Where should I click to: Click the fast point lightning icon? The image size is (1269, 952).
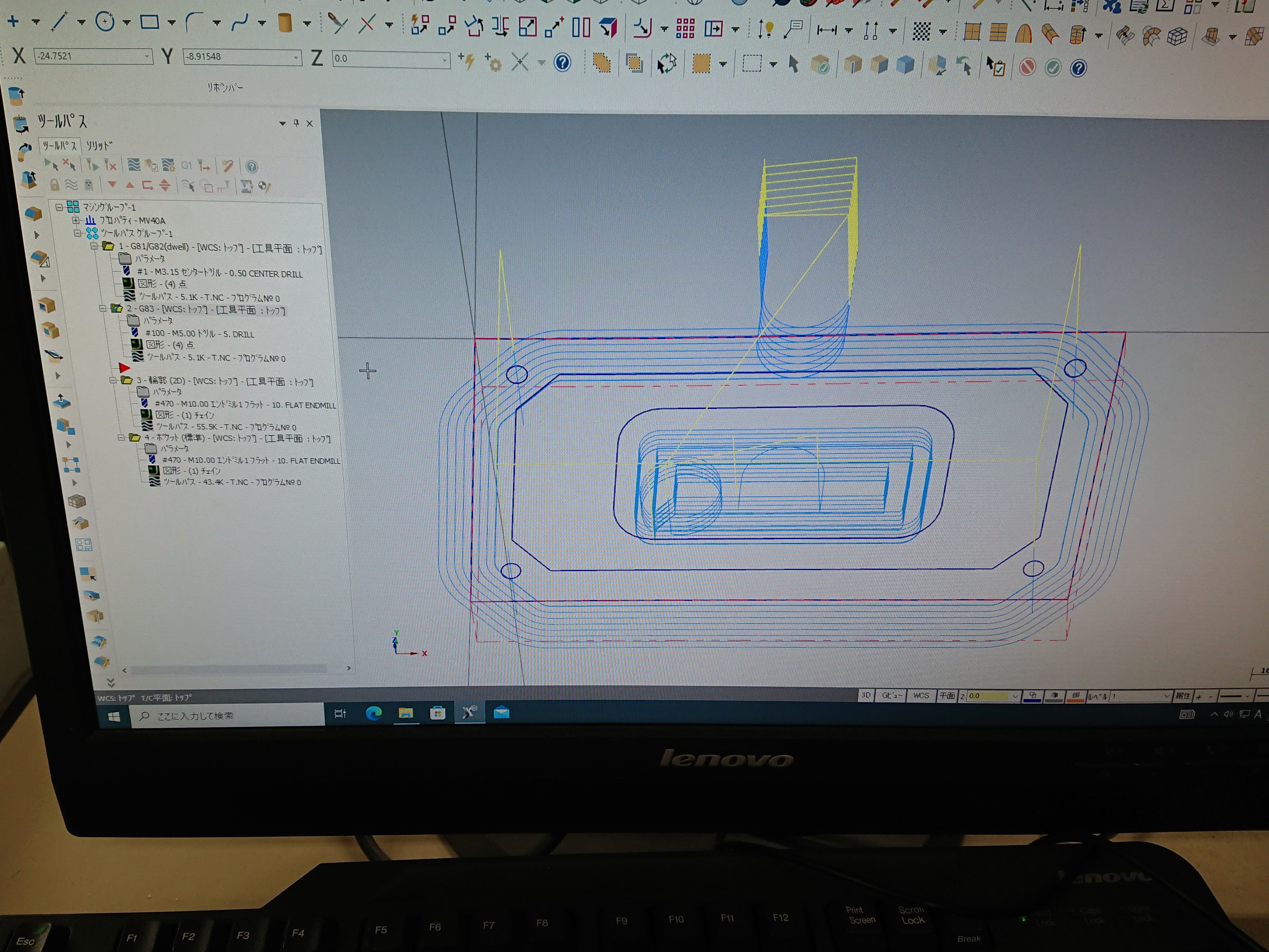tap(466, 61)
